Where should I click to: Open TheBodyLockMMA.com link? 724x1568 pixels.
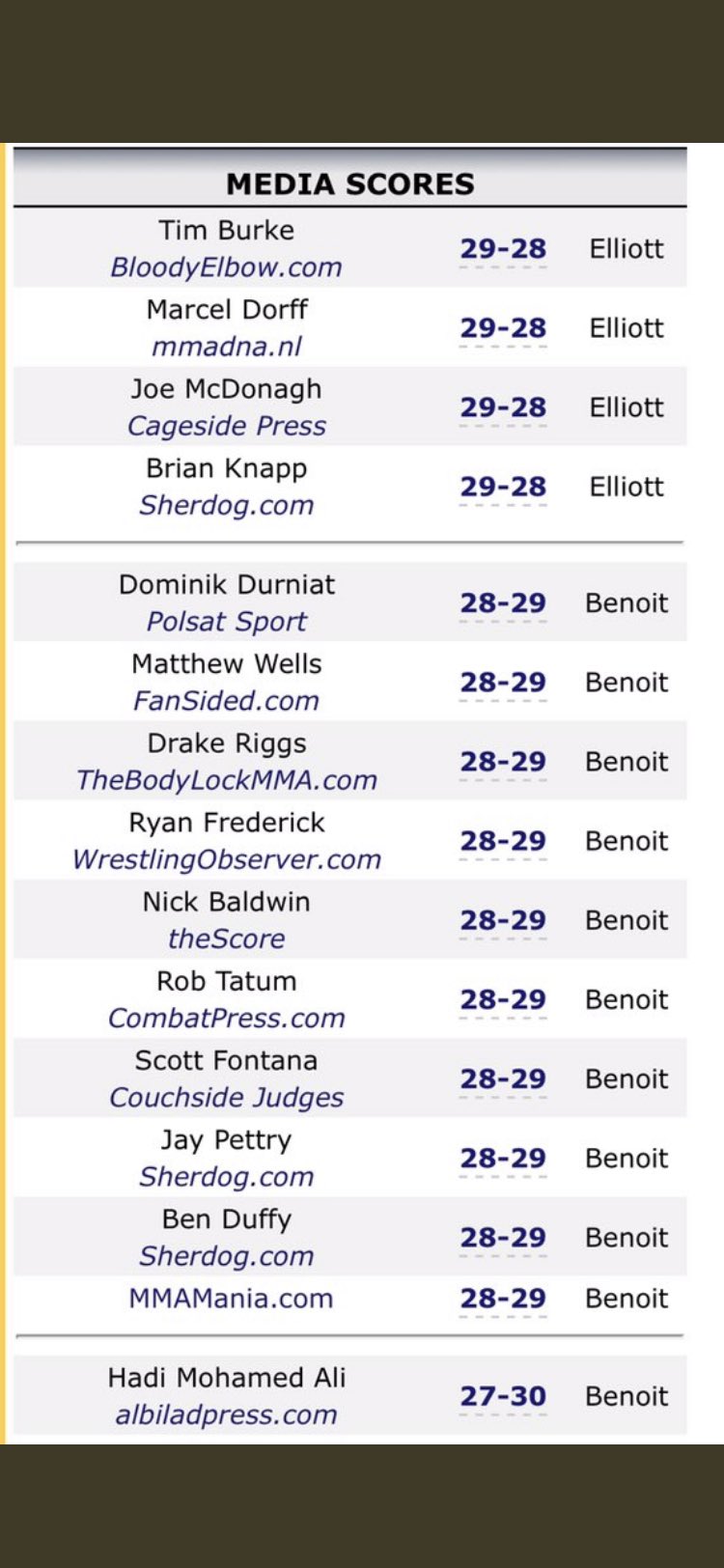coord(227,780)
